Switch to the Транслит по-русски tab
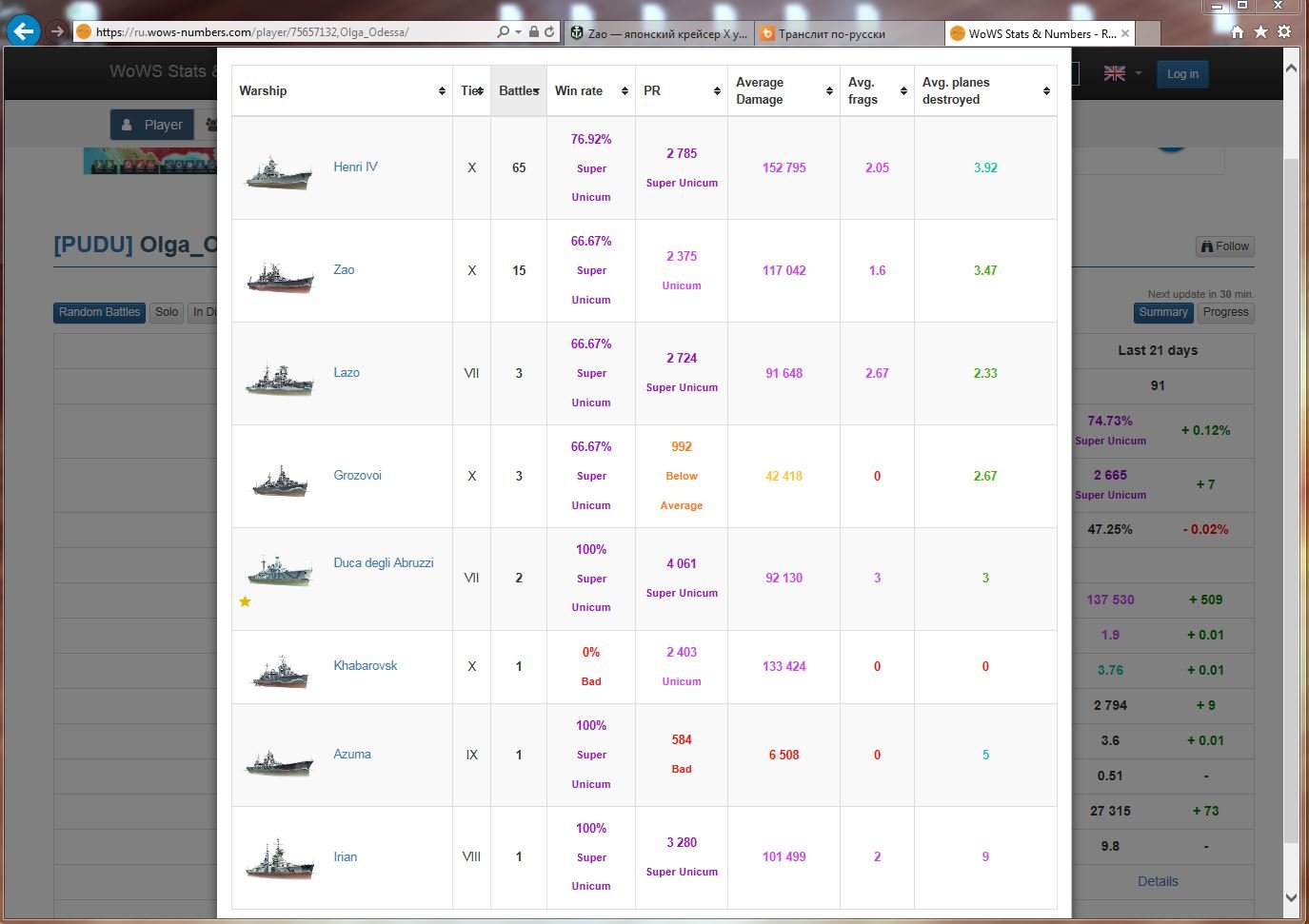This screenshot has width=1309, height=924. click(x=849, y=33)
